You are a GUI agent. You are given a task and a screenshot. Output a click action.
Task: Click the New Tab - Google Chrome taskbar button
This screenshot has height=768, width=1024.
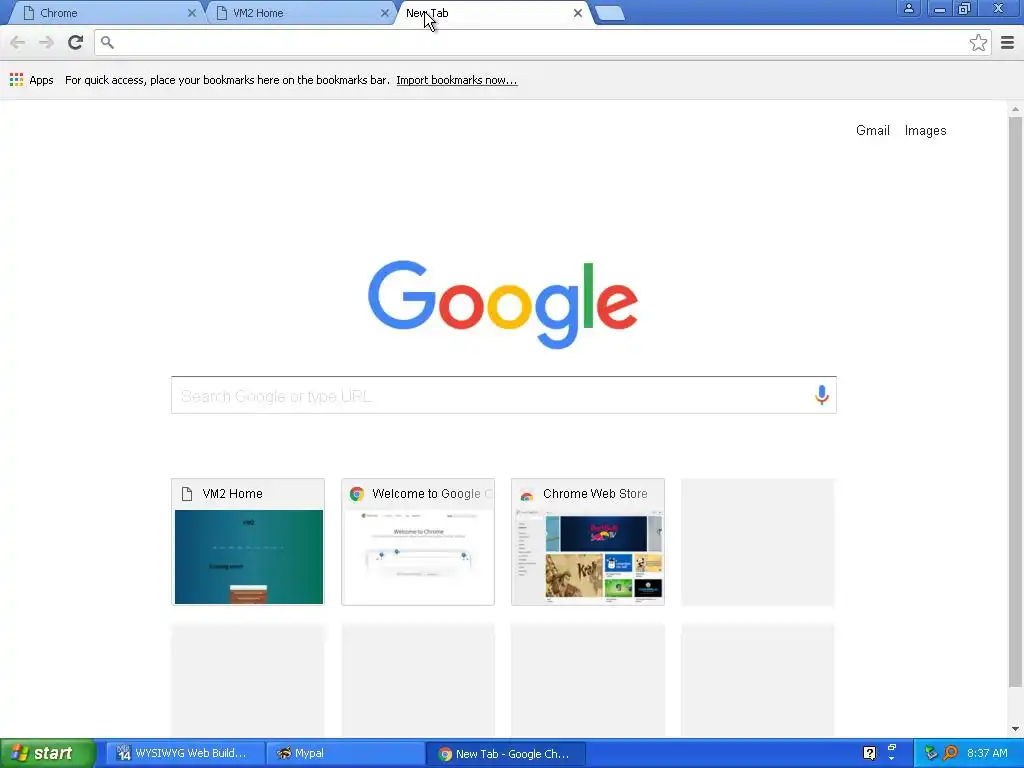click(x=505, y=753)
